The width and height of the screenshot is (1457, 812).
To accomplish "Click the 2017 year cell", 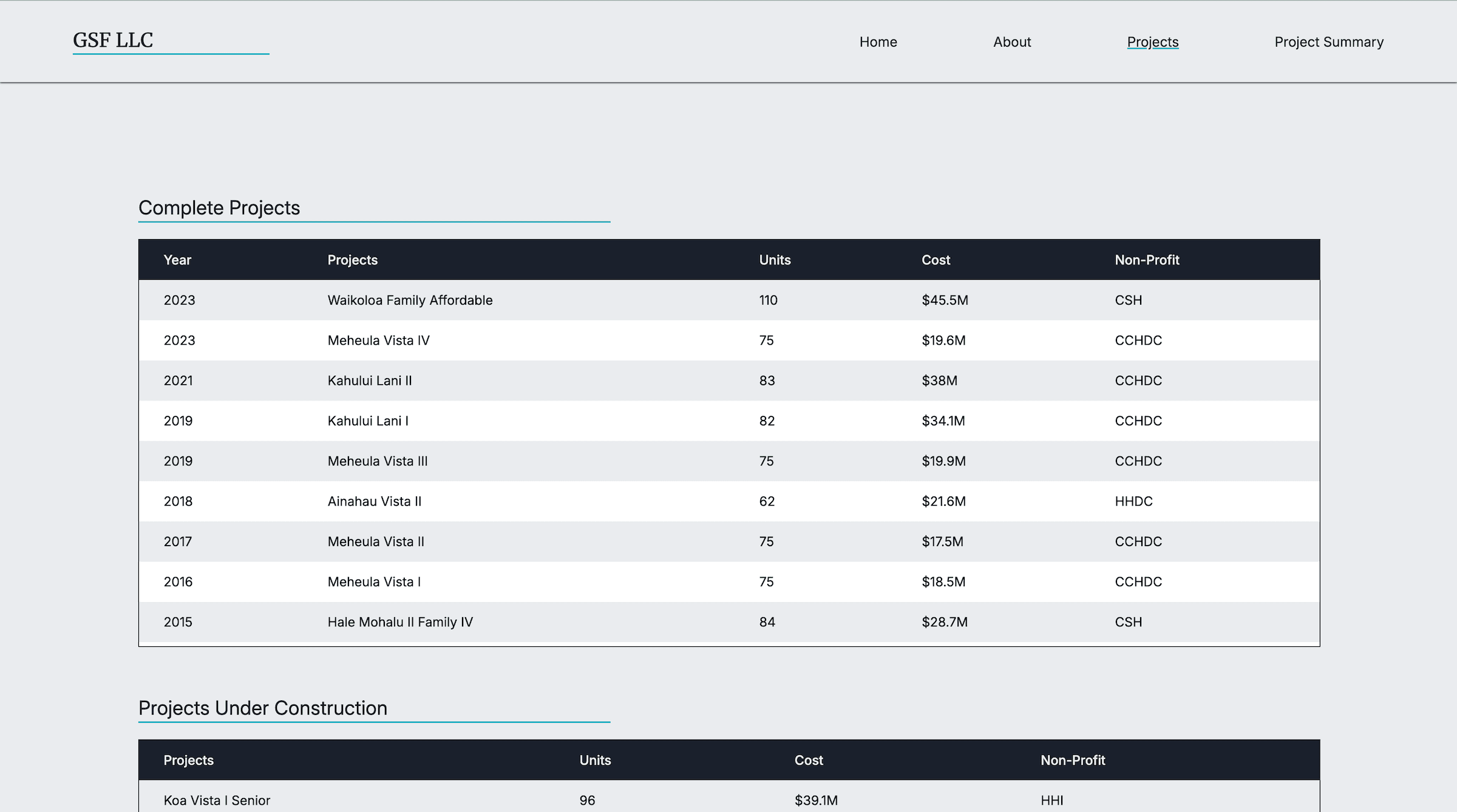I will [177, 541].
